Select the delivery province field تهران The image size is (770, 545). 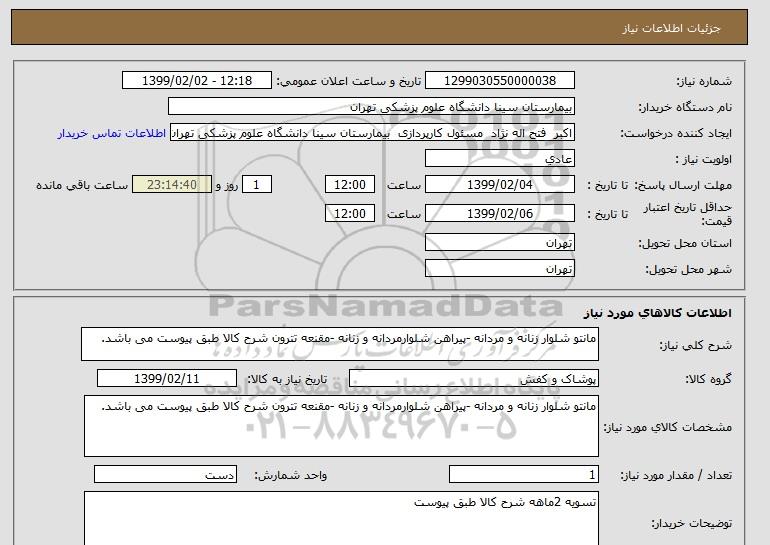499,243
